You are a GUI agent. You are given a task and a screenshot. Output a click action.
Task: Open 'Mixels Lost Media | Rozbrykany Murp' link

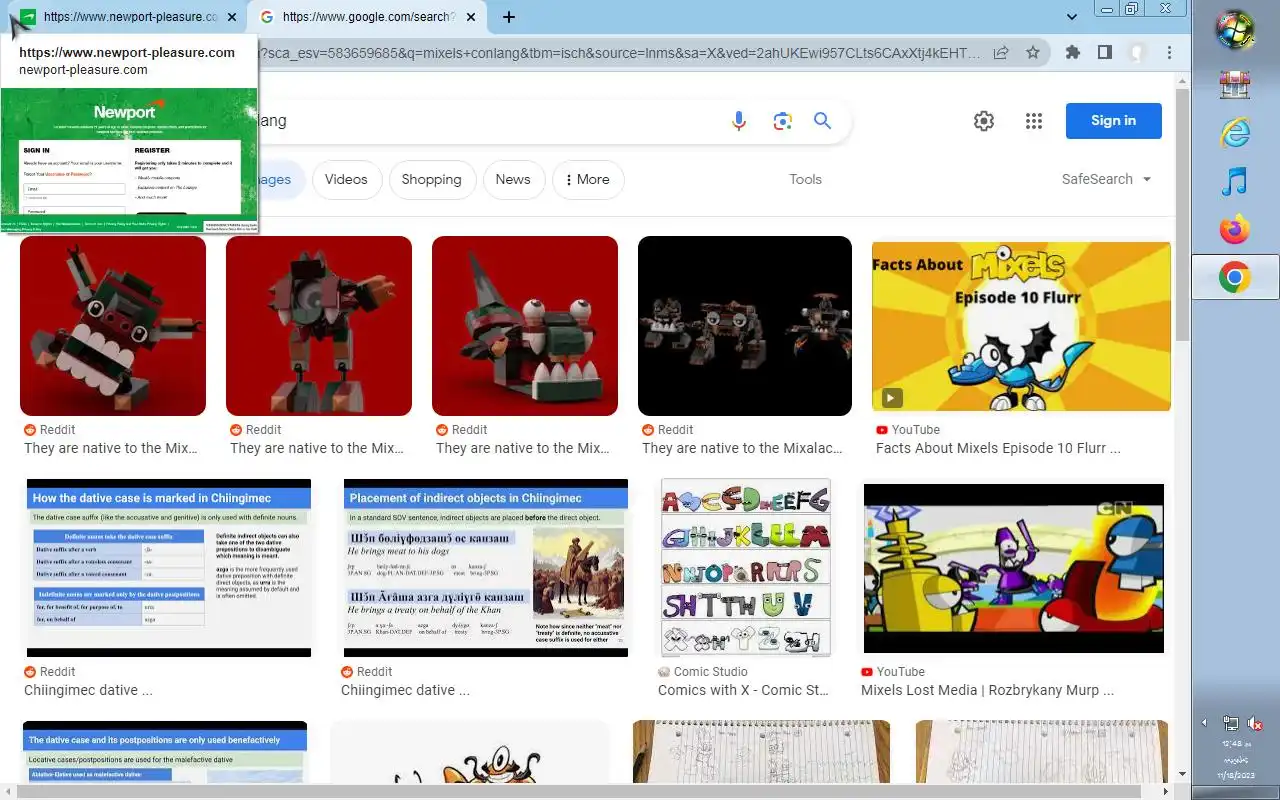coord(987,690)
